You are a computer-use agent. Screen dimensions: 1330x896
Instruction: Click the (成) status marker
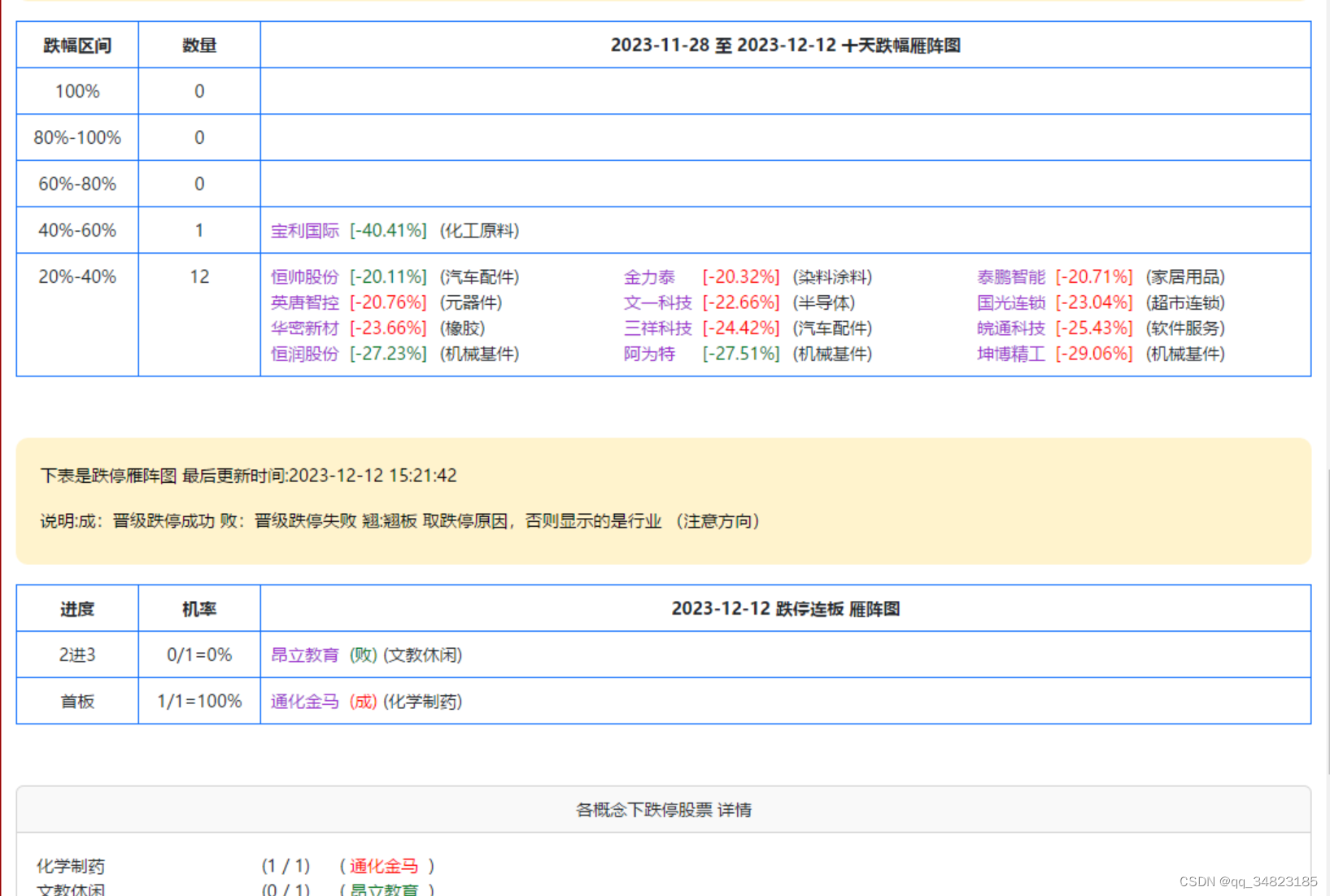364,702
